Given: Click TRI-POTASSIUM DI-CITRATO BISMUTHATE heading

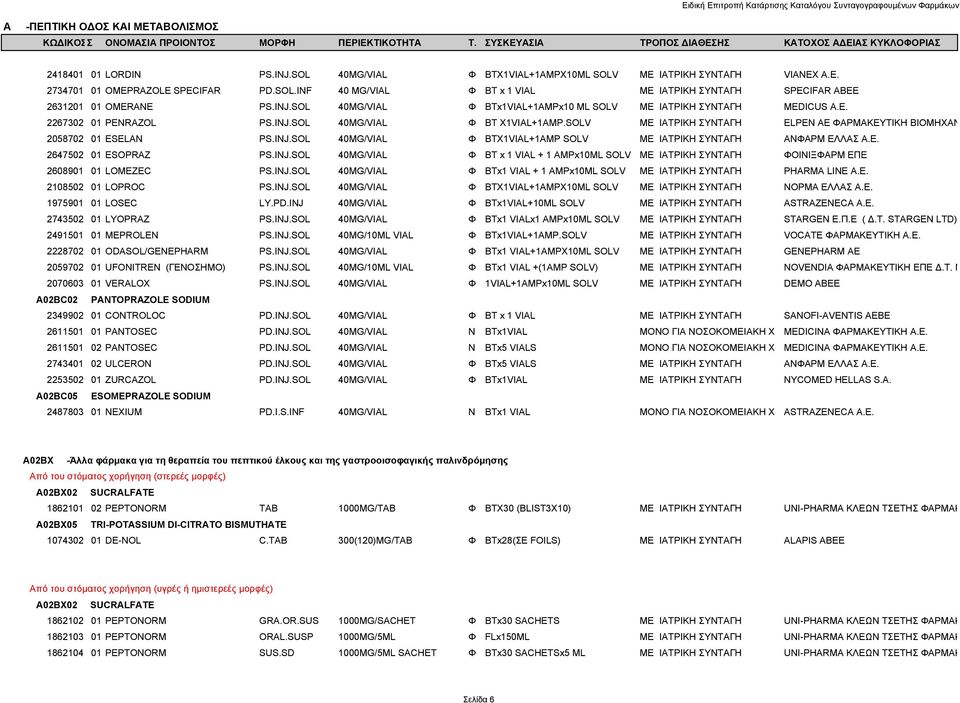Looking at the screenshot, I should pyautogui.click(x=189, y=525).
